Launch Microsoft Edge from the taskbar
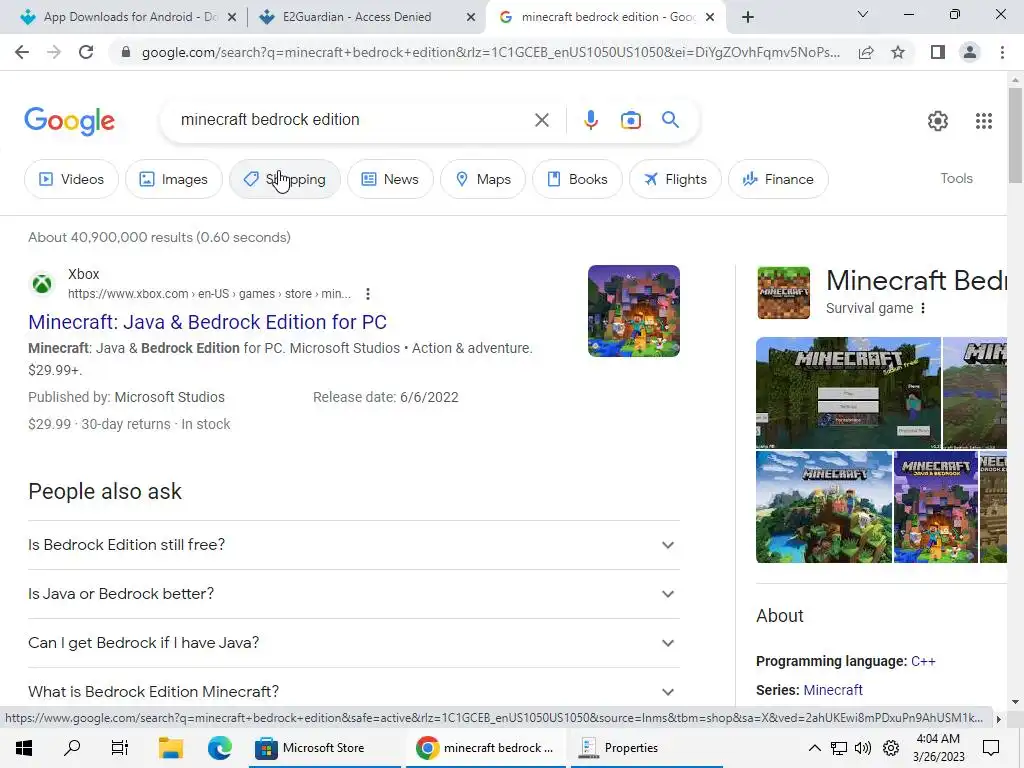Screen dimensions: 1024x768 (219, 748)
